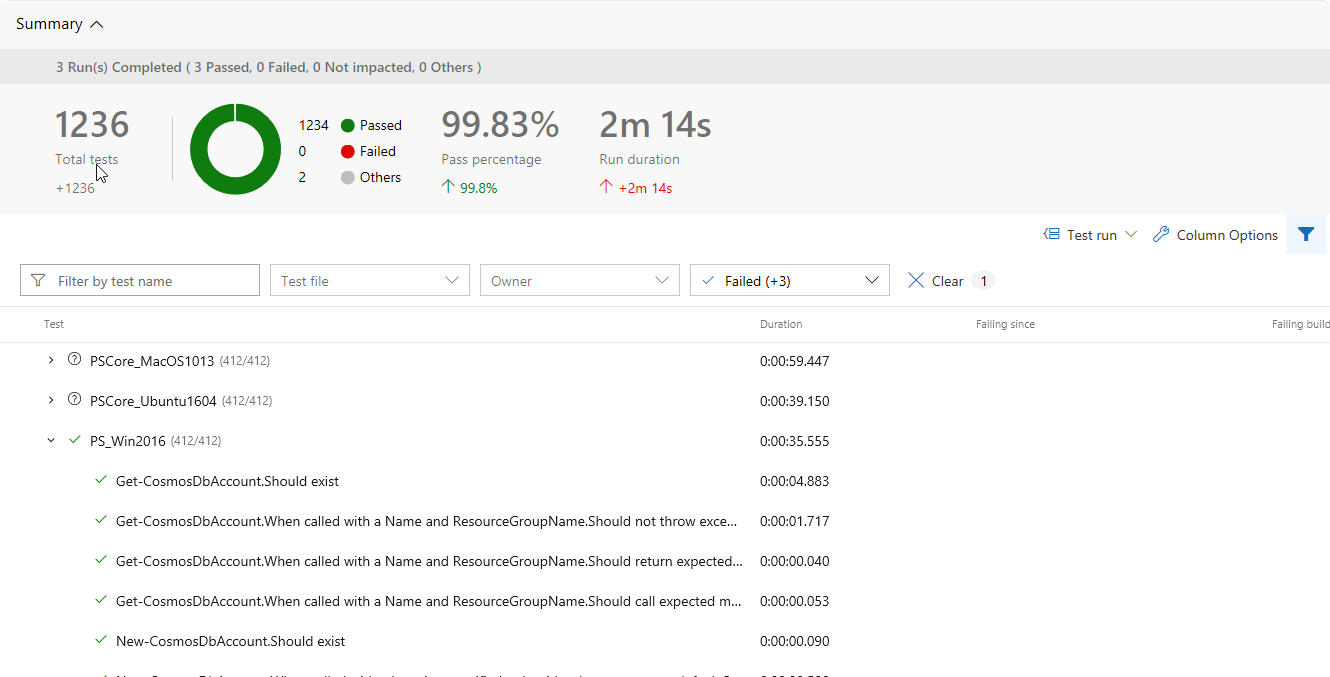This screenshot has height=677, width=1330.
Task: Collapse the PS_Win2016 test run
Action: click(x=51, y=440)
